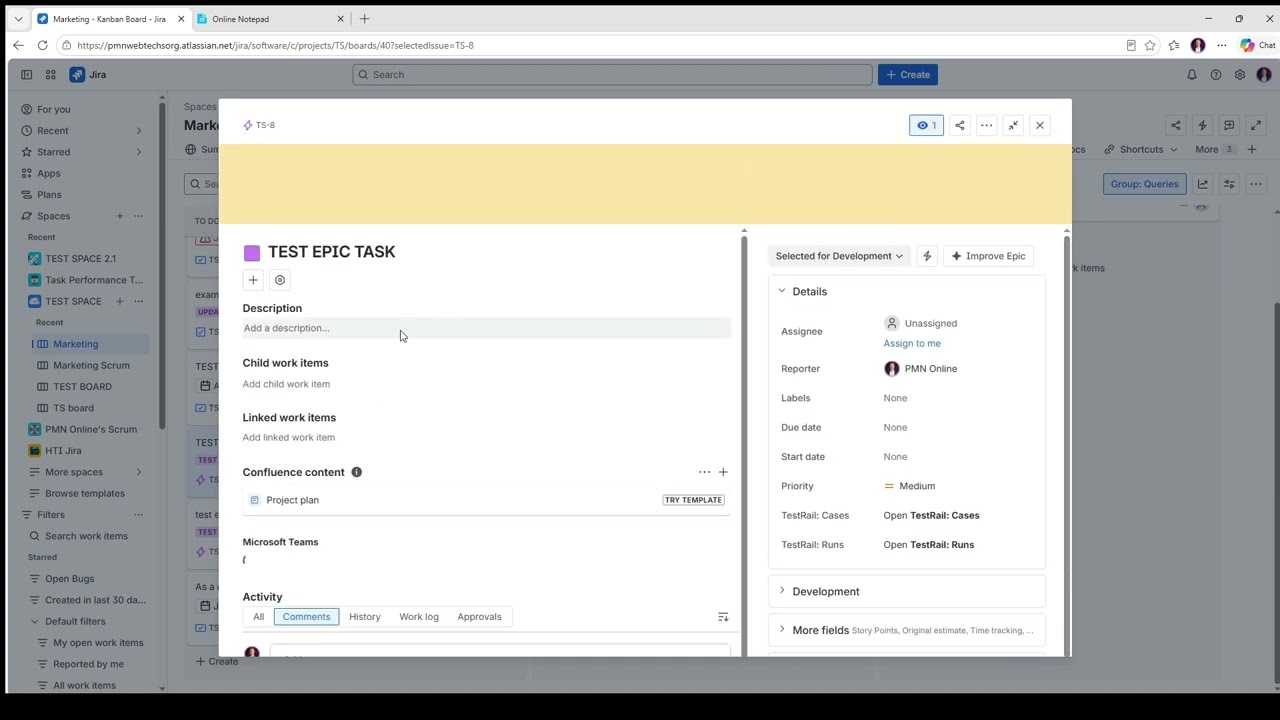Click the Assign to me link
This screenshot has width=1280, height=720.
point(912,343)
